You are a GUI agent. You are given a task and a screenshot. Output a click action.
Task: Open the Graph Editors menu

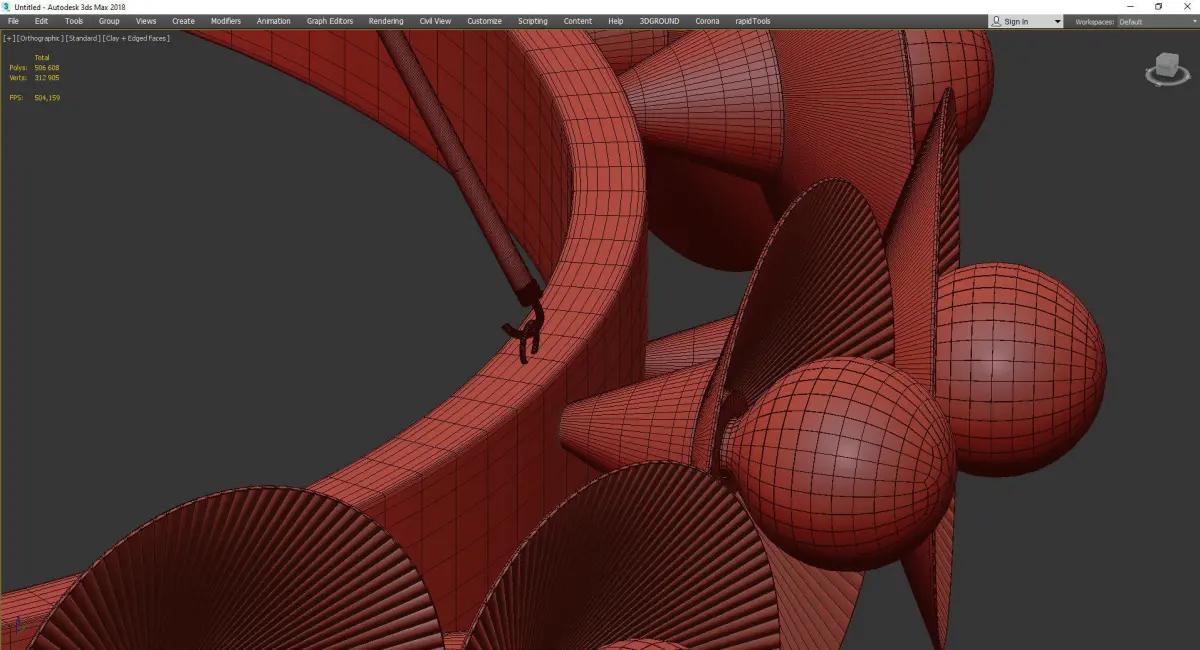pyautogui.click(x=330, y=21)
